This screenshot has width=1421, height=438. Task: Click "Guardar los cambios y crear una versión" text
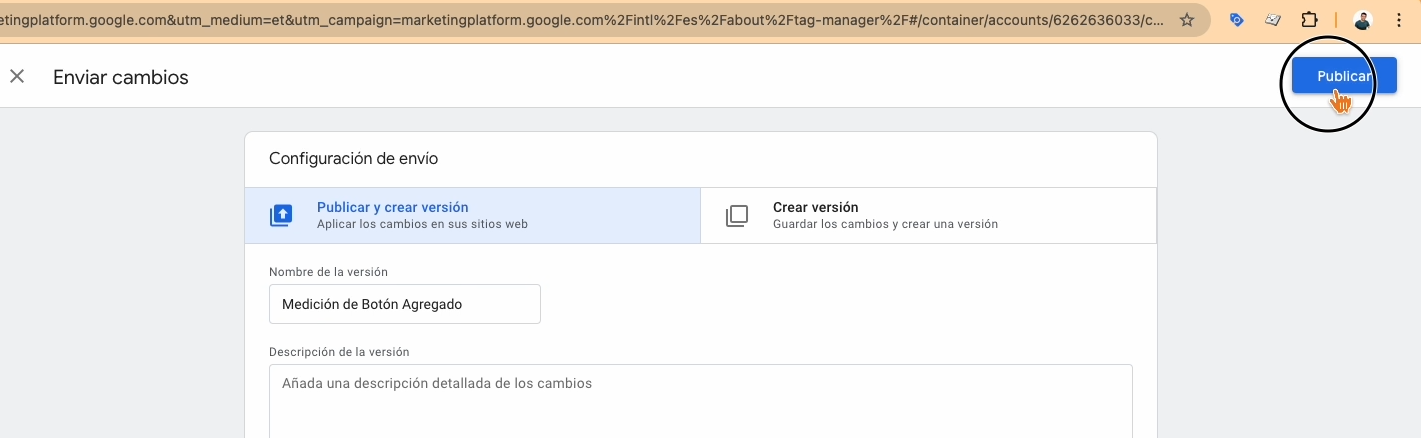tap(885, 224)
